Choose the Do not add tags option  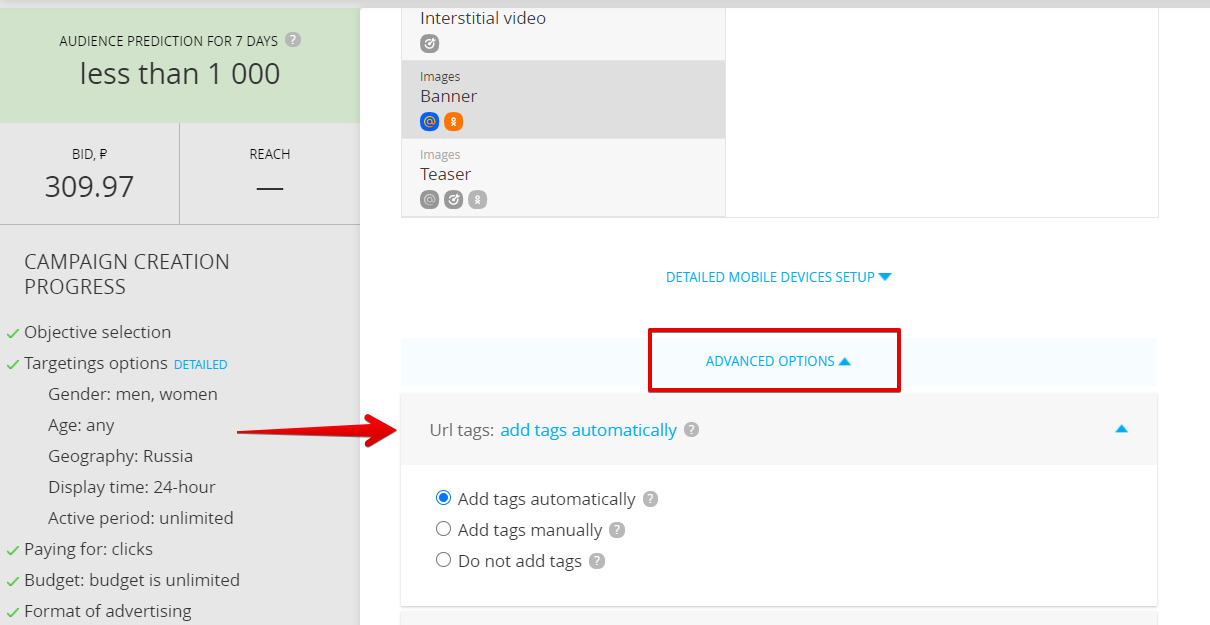point(444,560)
